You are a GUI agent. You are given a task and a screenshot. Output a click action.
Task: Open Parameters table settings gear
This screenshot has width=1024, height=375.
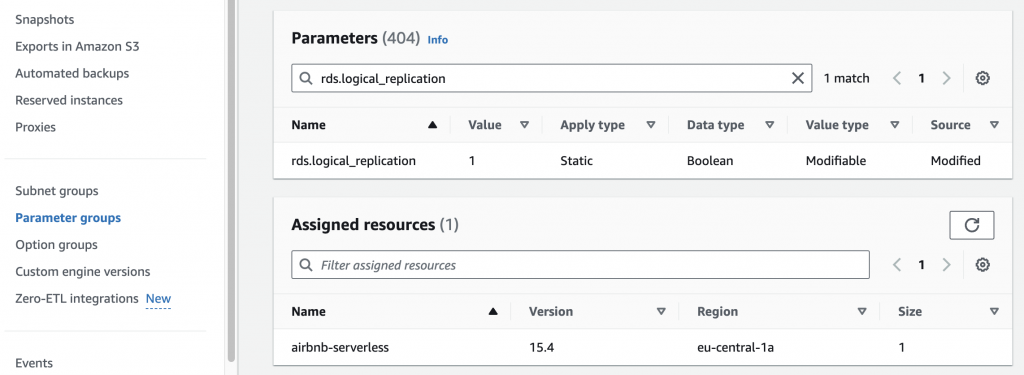[982, 78]
